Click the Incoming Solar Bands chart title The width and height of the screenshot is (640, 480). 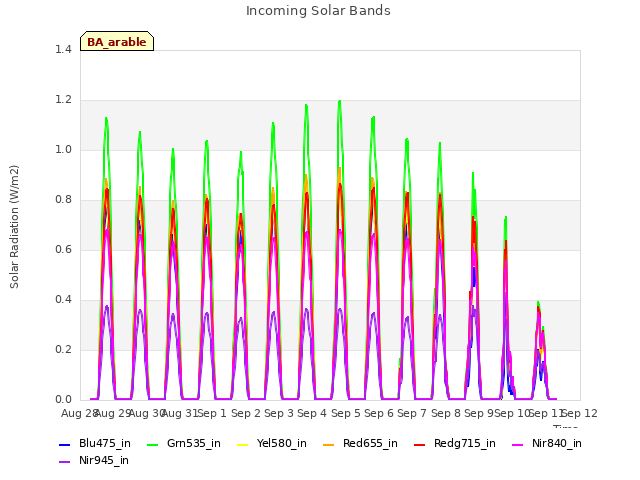click(318, 11)
